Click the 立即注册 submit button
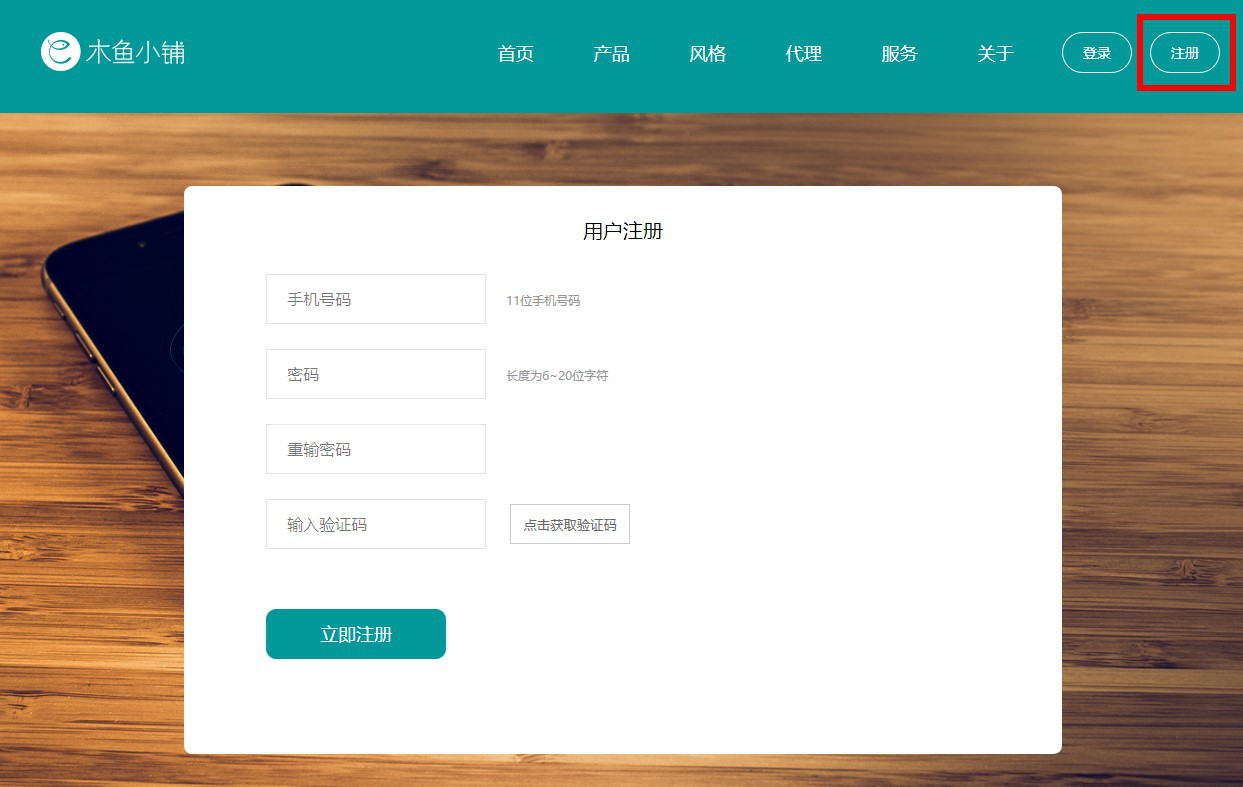Image resolution: width=1243 pixels, height=787 pixels. click(355, 633)
